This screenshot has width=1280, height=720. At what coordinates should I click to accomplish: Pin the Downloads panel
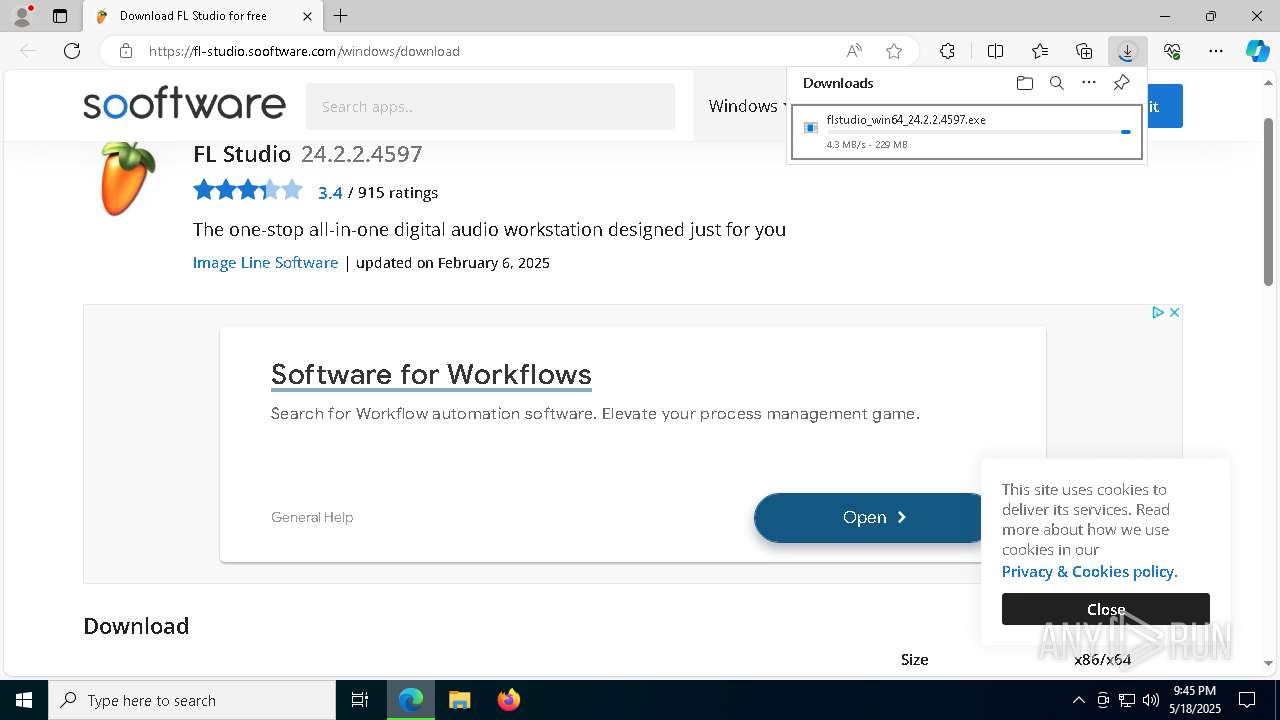click(x=1121, y=83)
